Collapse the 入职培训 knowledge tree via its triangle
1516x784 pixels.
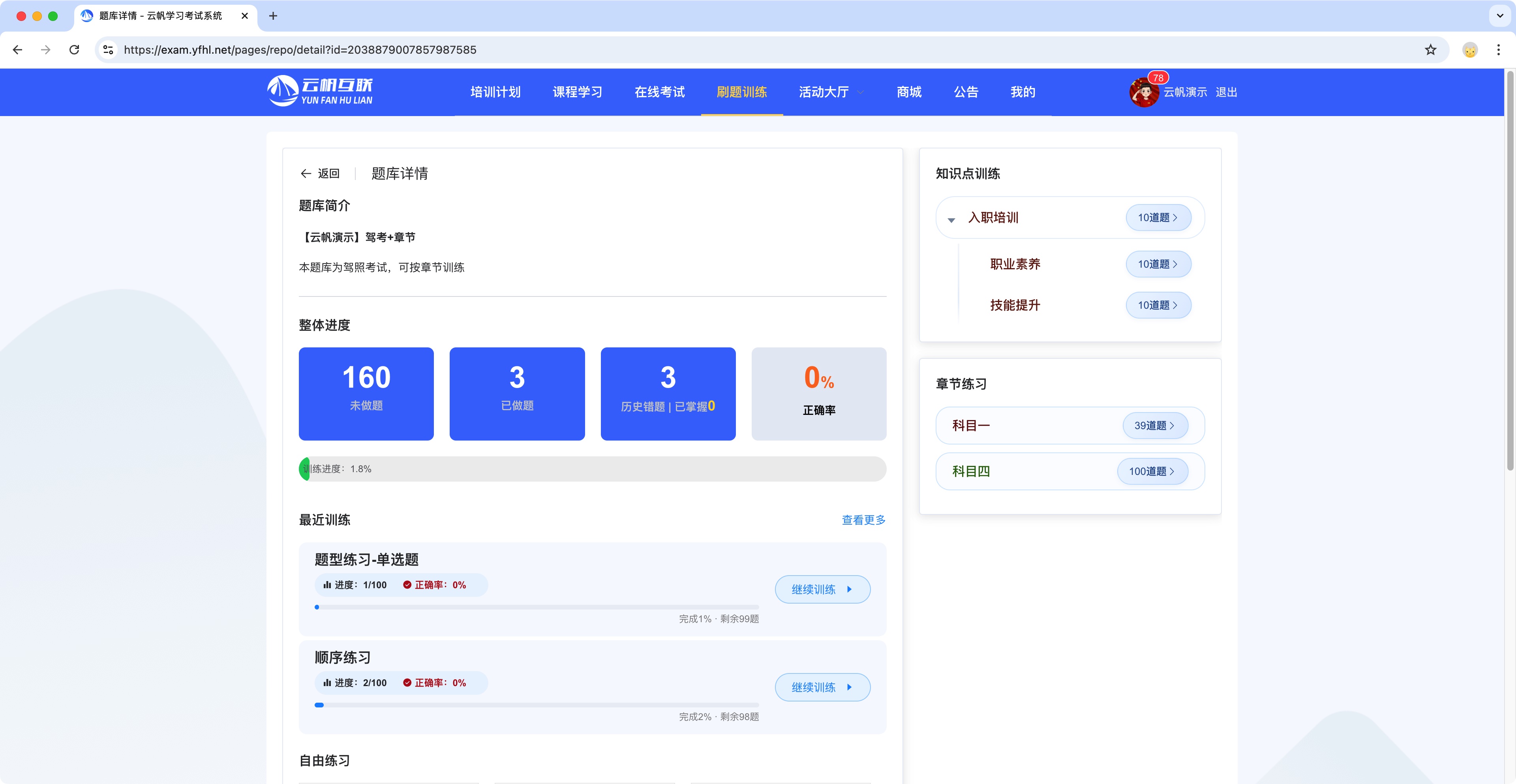[951, 218]
